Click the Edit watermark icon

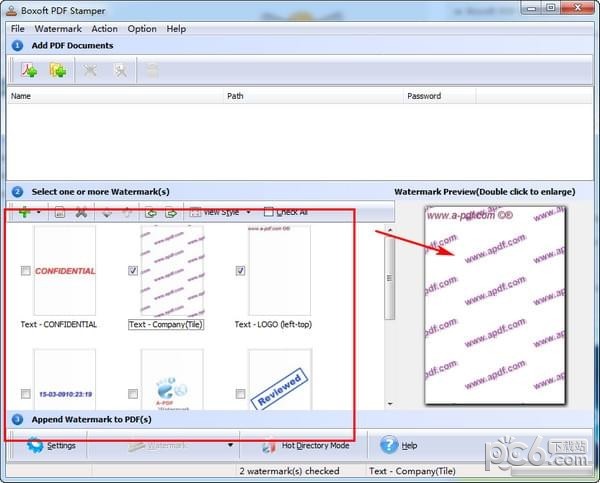(60, 212)
